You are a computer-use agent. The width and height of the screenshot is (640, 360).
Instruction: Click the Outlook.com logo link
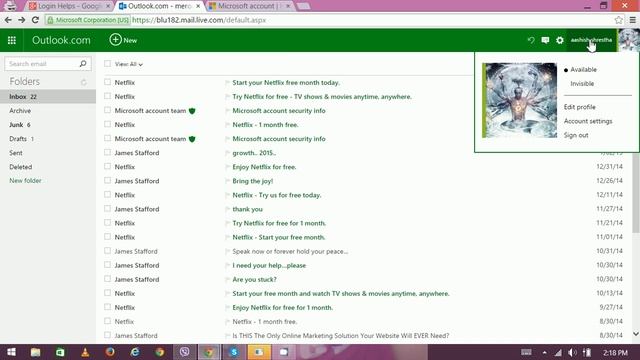point(61,40)
